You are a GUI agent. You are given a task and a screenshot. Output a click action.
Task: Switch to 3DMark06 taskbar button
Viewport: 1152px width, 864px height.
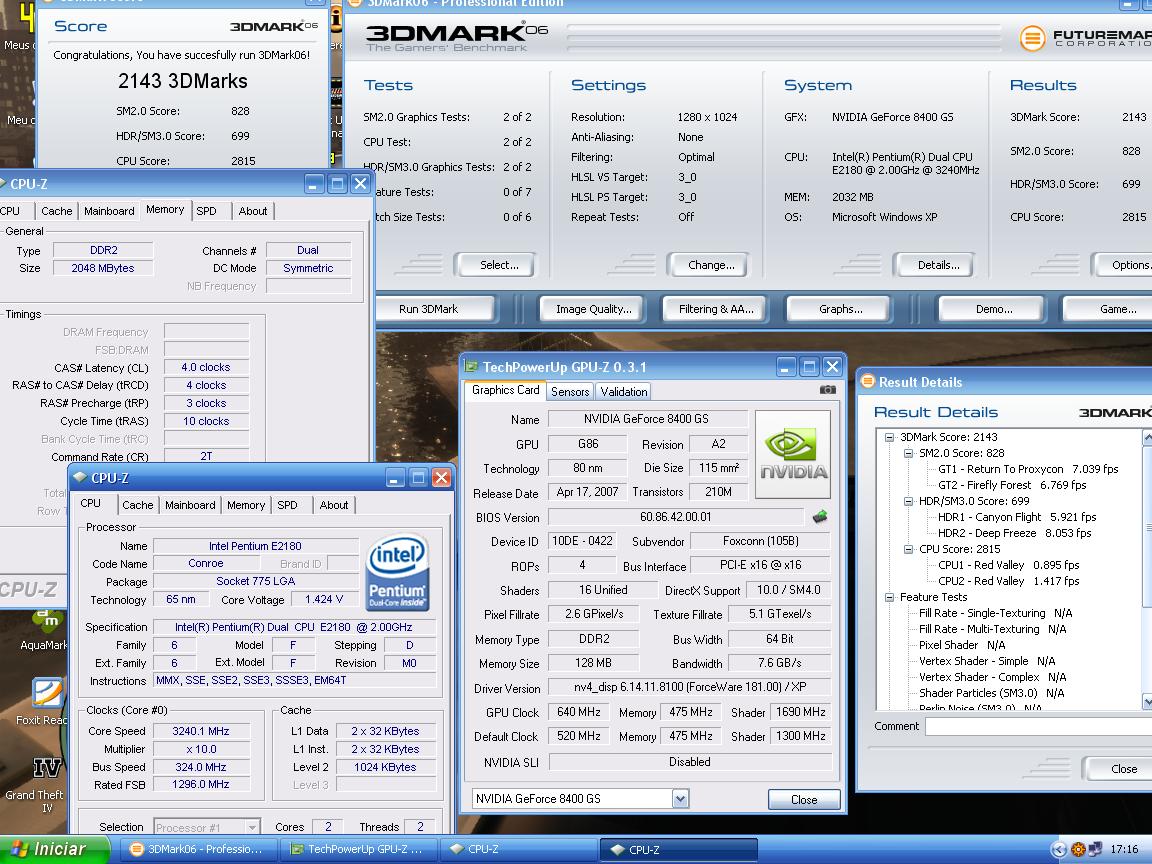coord(197,849)
